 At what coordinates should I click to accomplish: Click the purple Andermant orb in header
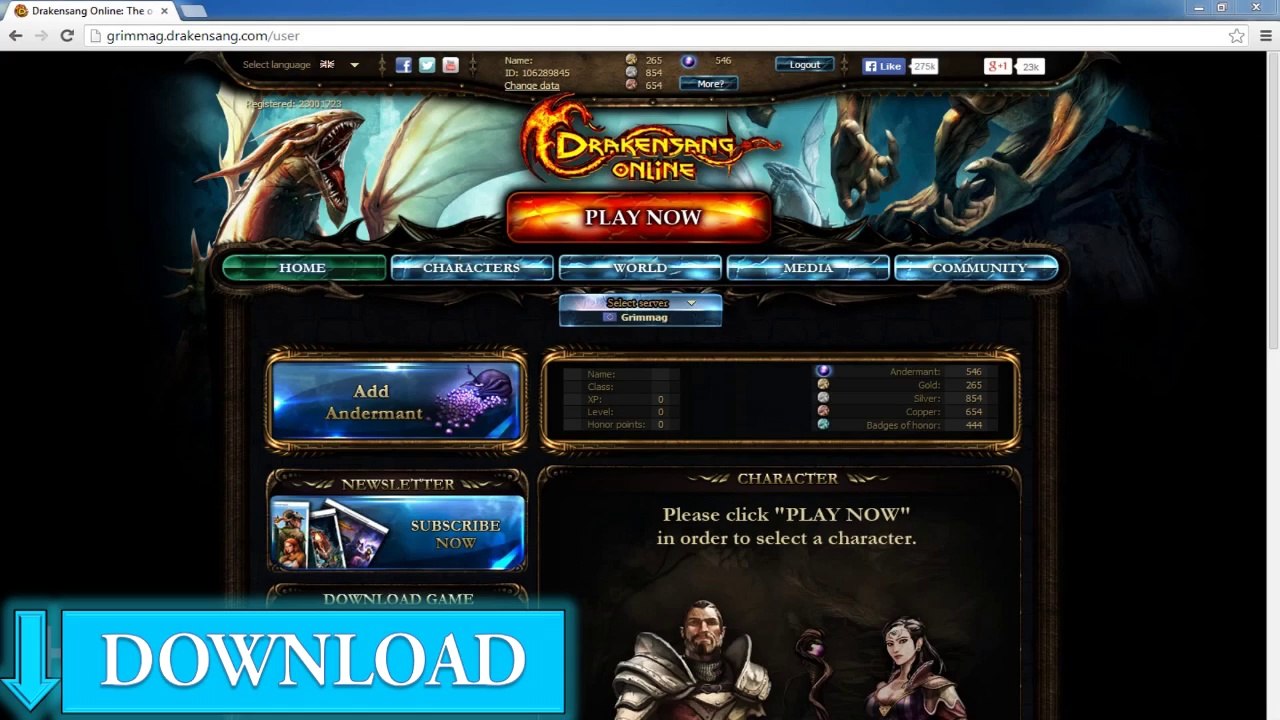(688, 61)
